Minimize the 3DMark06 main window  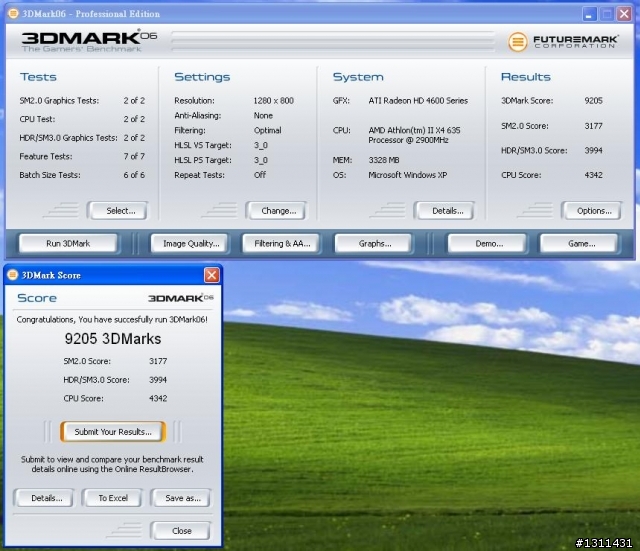point(589,14)
